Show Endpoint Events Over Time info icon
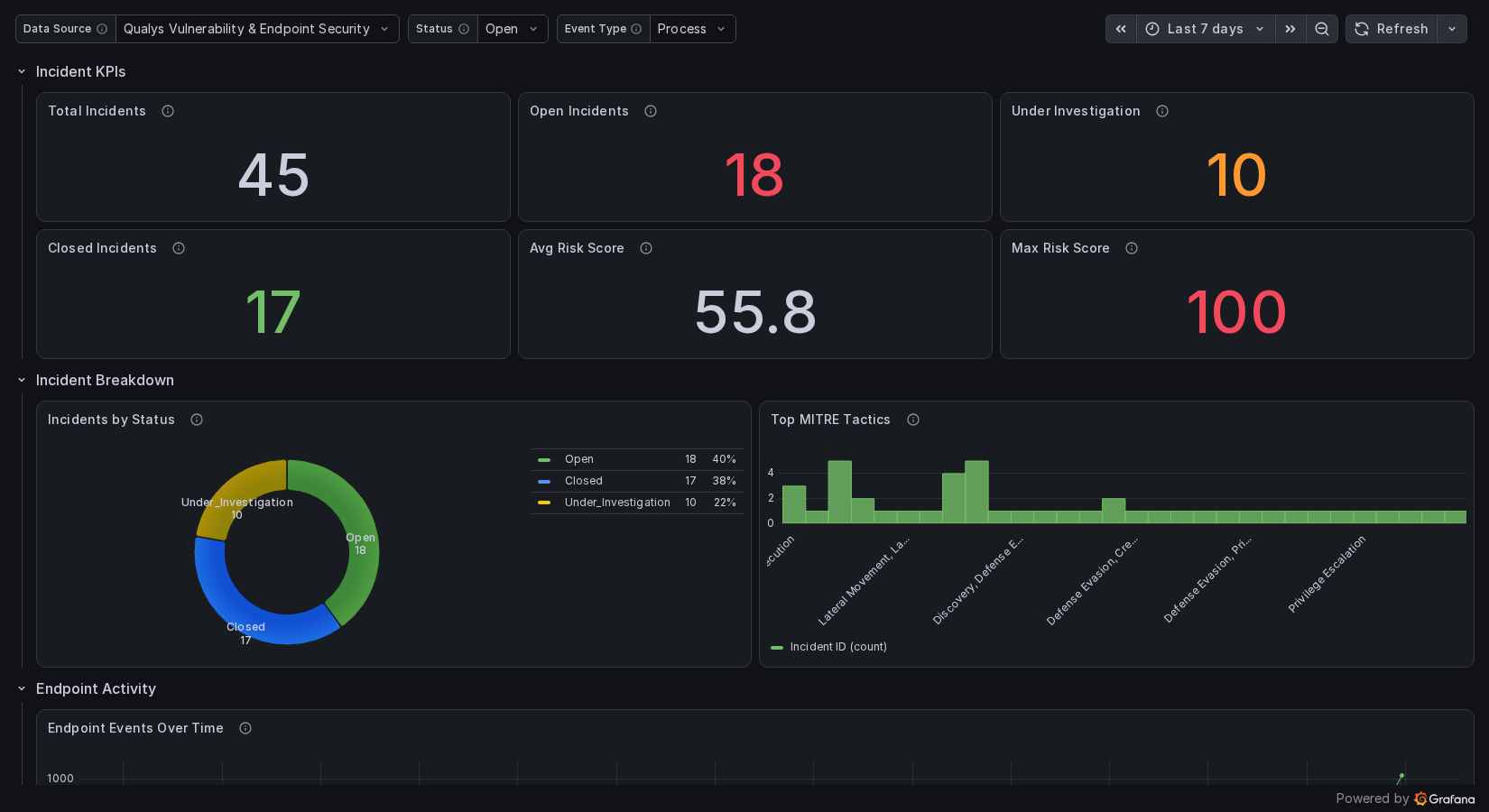This screenshot has height=812, width=1489. click(245, 728)
